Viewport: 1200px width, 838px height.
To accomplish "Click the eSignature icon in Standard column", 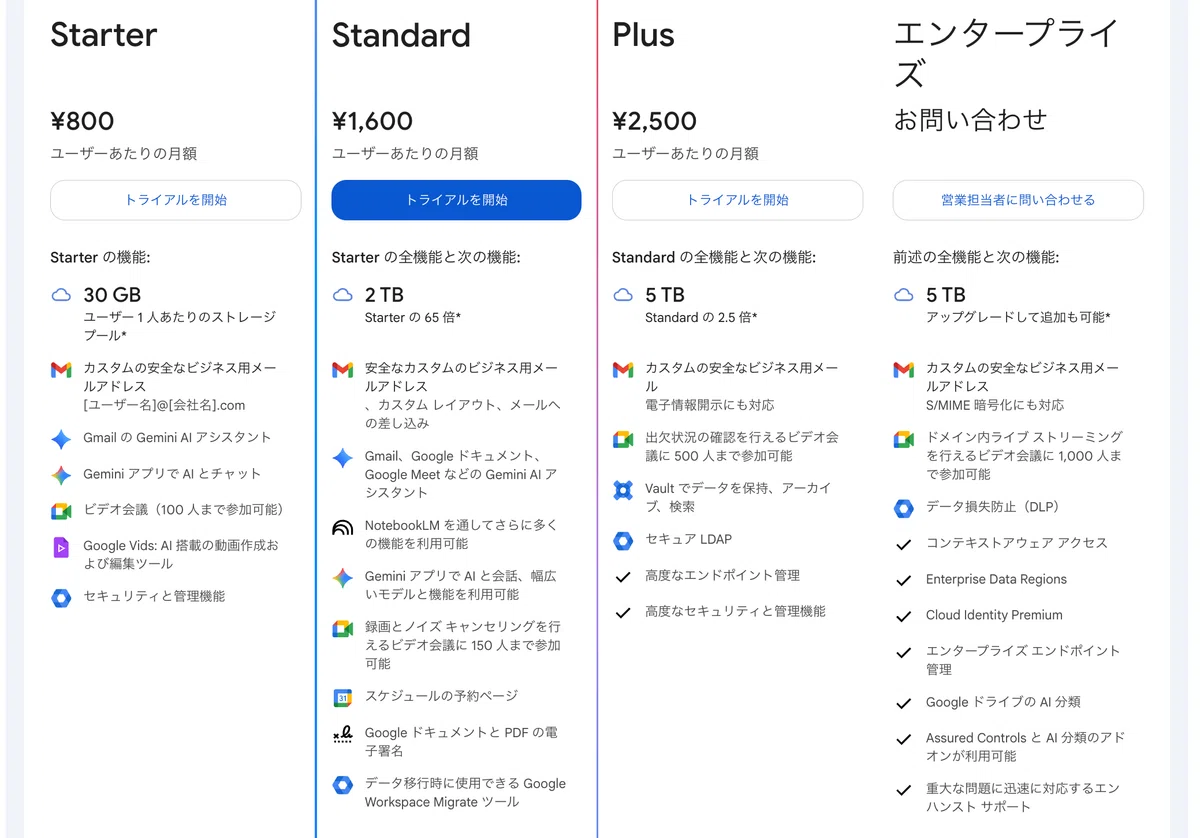I will point(343,735).
